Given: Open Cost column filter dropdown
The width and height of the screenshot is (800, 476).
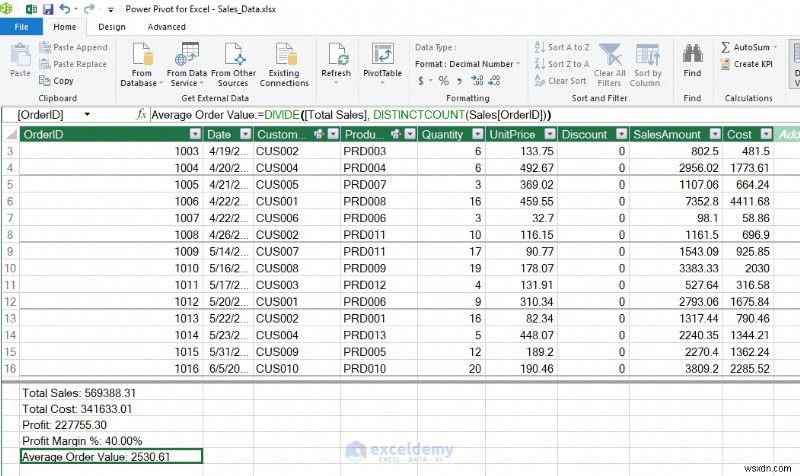Looking at the screenshot, I should tap(766, 134).
